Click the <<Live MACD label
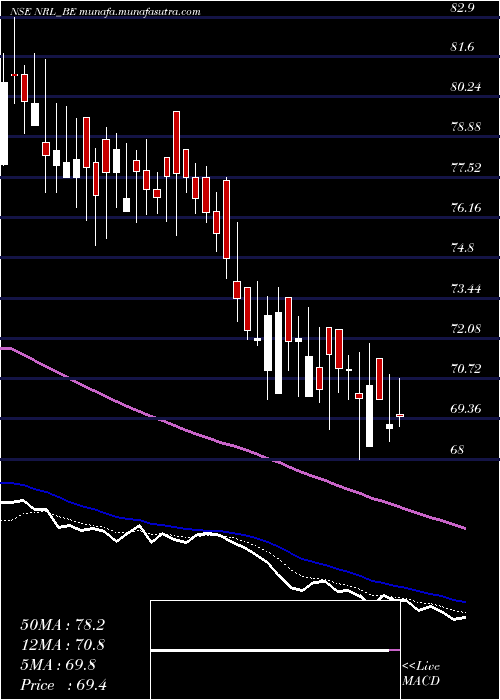 (x=421, y=674)
